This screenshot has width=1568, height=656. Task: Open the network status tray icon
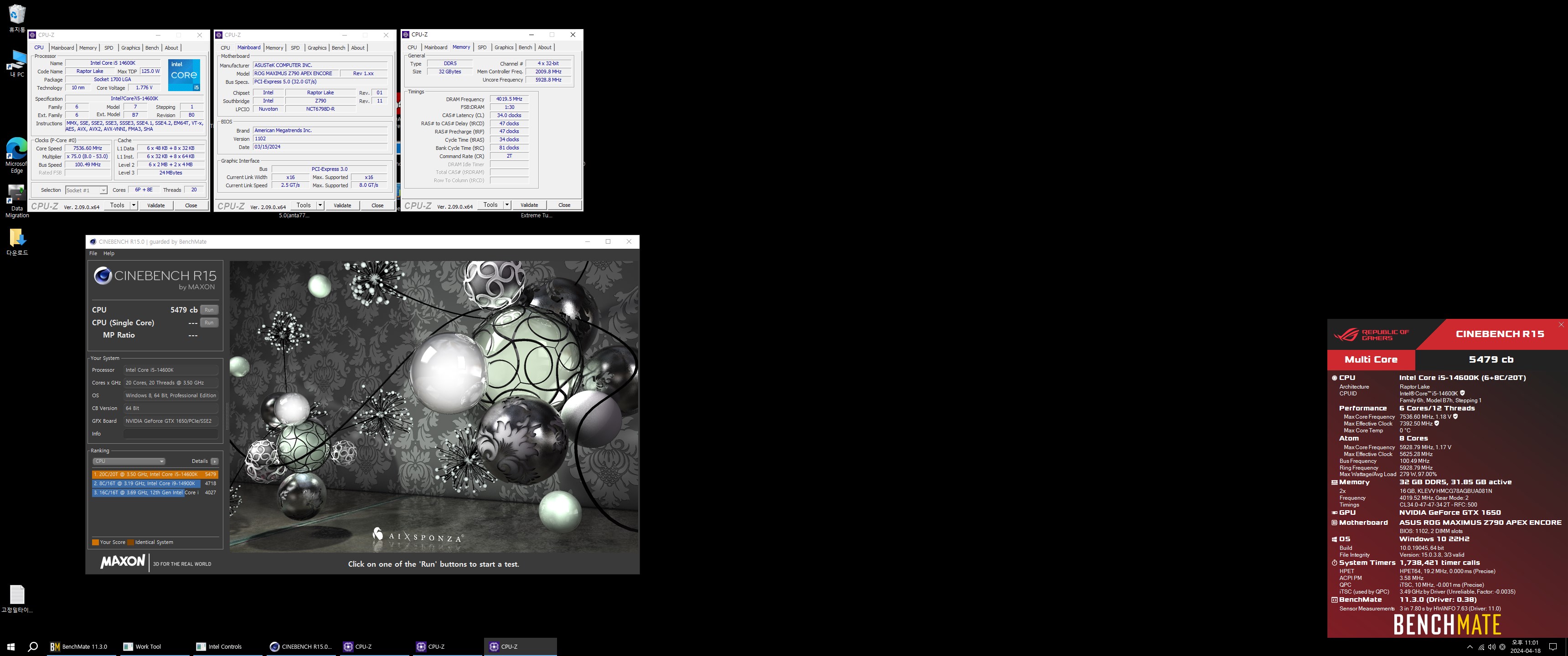1481,647
